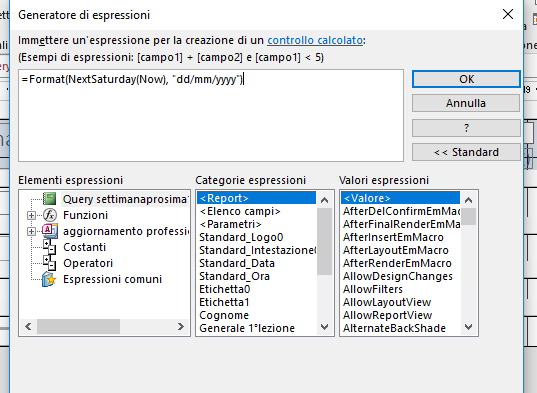Click right scroll arrow under Elementi espressioni
Viewport: 537px width, 393px height.
180,327
